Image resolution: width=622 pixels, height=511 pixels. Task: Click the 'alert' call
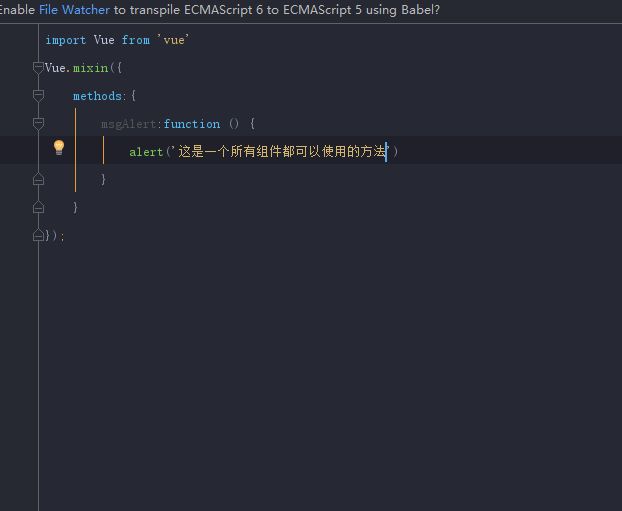(x=146, y=152)
